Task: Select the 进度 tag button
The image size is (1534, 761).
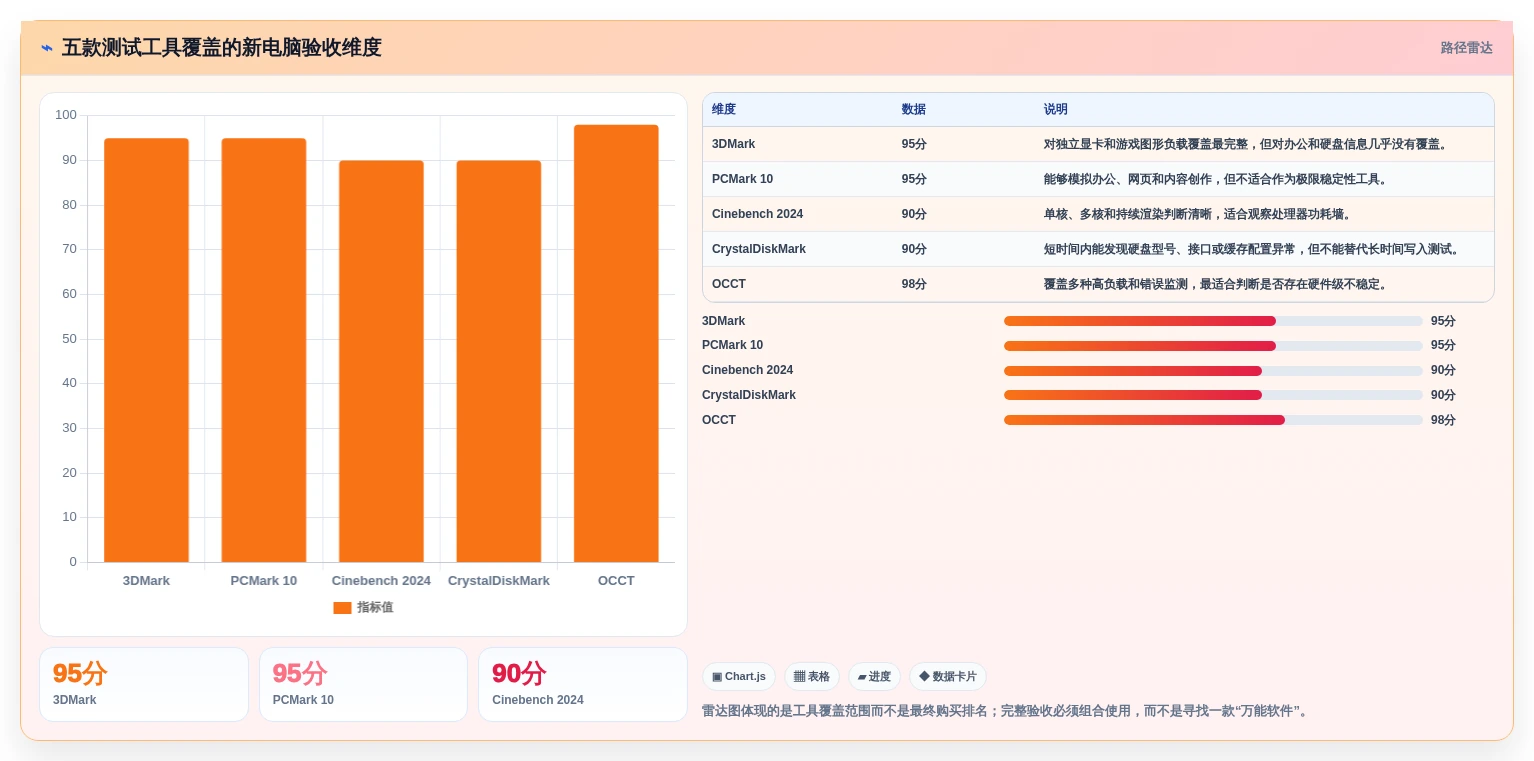Action: pyautogui.click(x=874, y=677)
